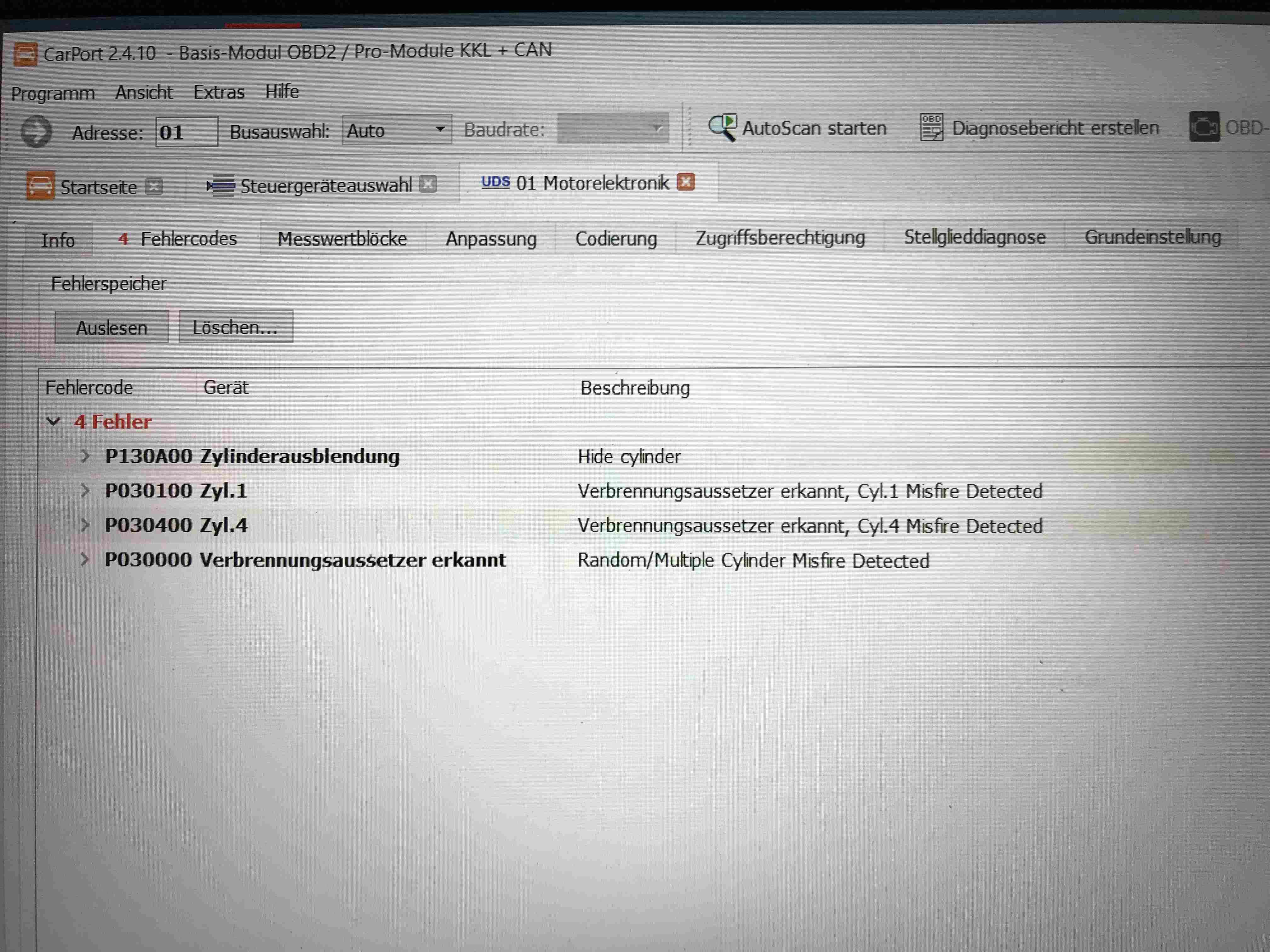Click the Diagnosebericht erstellen report icon

(931, 127)
